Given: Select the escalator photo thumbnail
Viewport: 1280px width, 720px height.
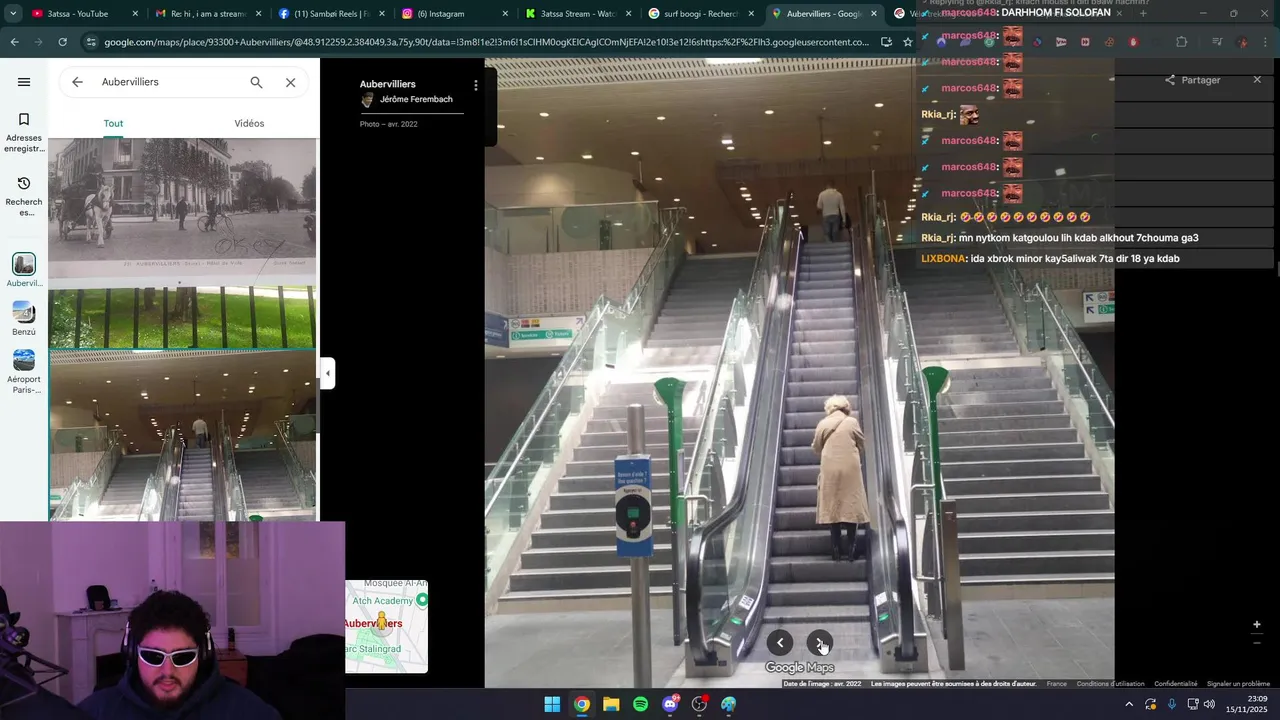Looking at the screenshot, I should click(183, 436).
